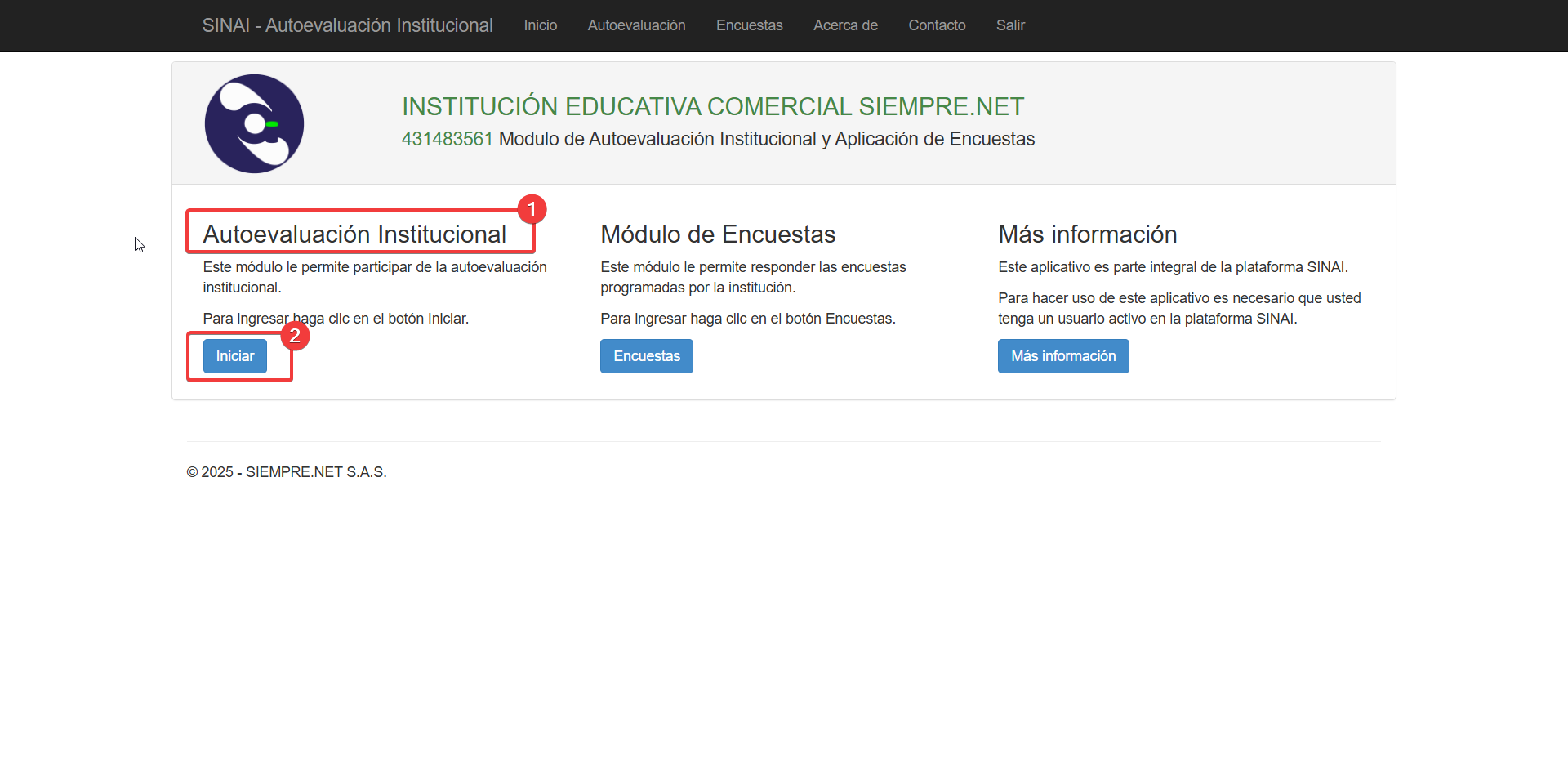Viewport: 1568px width, 772px height.
Task: Click the text Para ingresar haga clic en el botón Iniciar
Action: [336, 319]
